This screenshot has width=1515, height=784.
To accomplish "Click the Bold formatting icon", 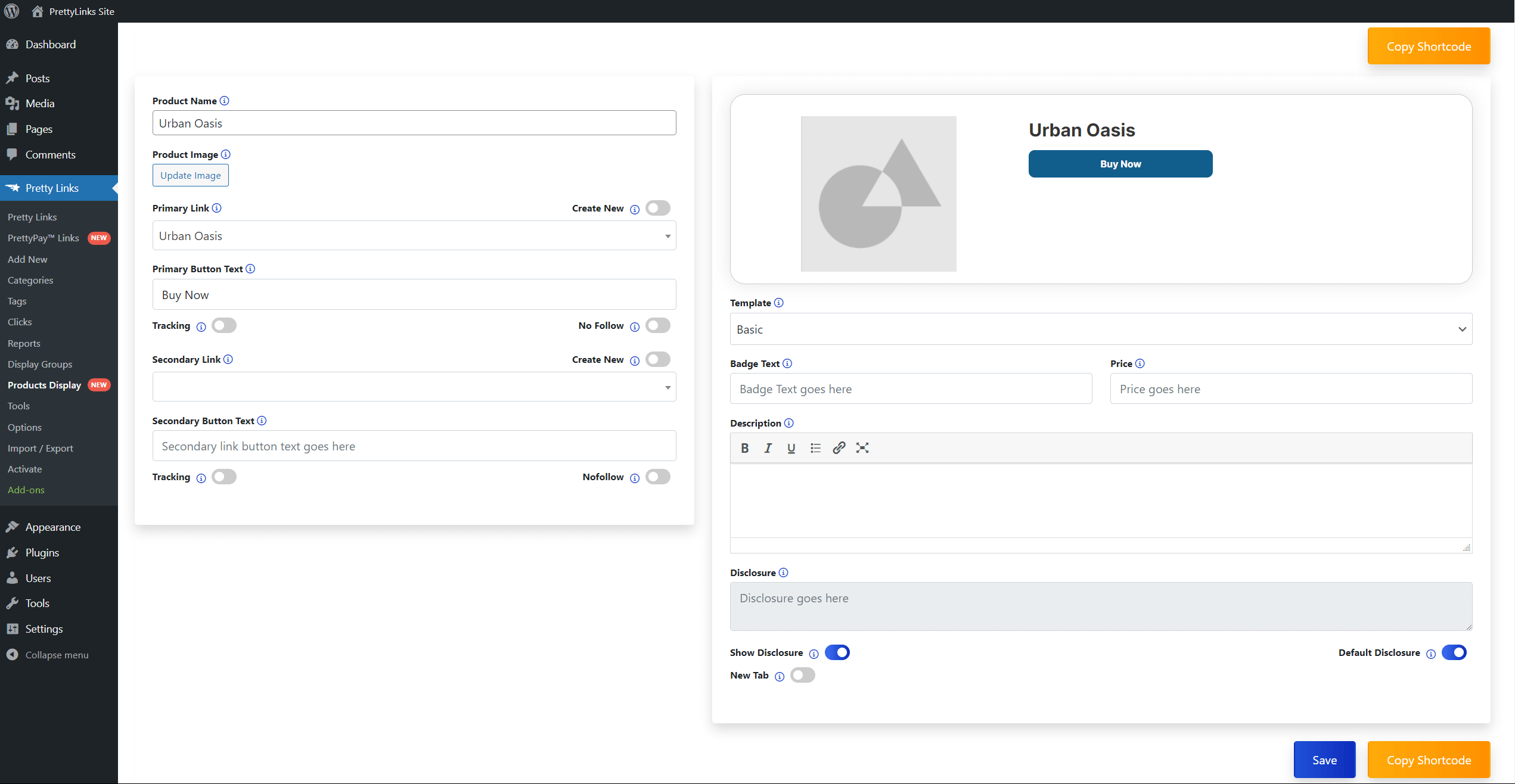I will click(744, 448).
